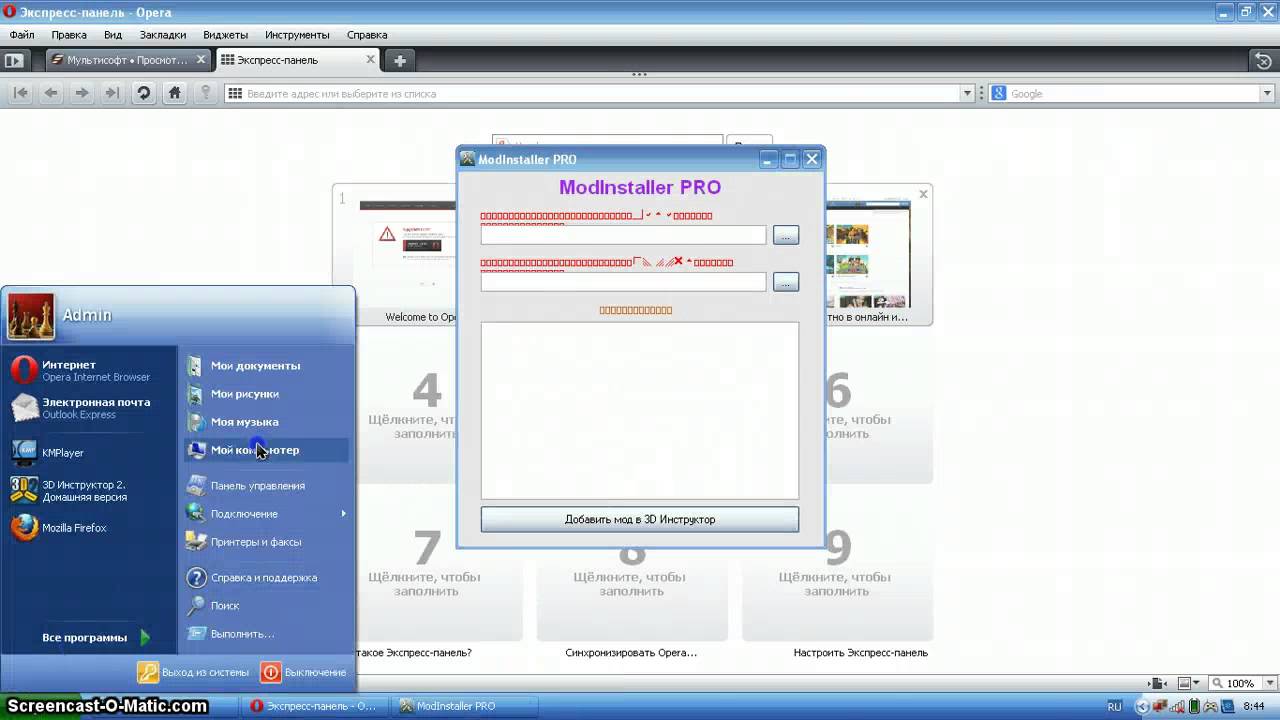
Task: Close the Мультисофт tab
Action: 201,60
